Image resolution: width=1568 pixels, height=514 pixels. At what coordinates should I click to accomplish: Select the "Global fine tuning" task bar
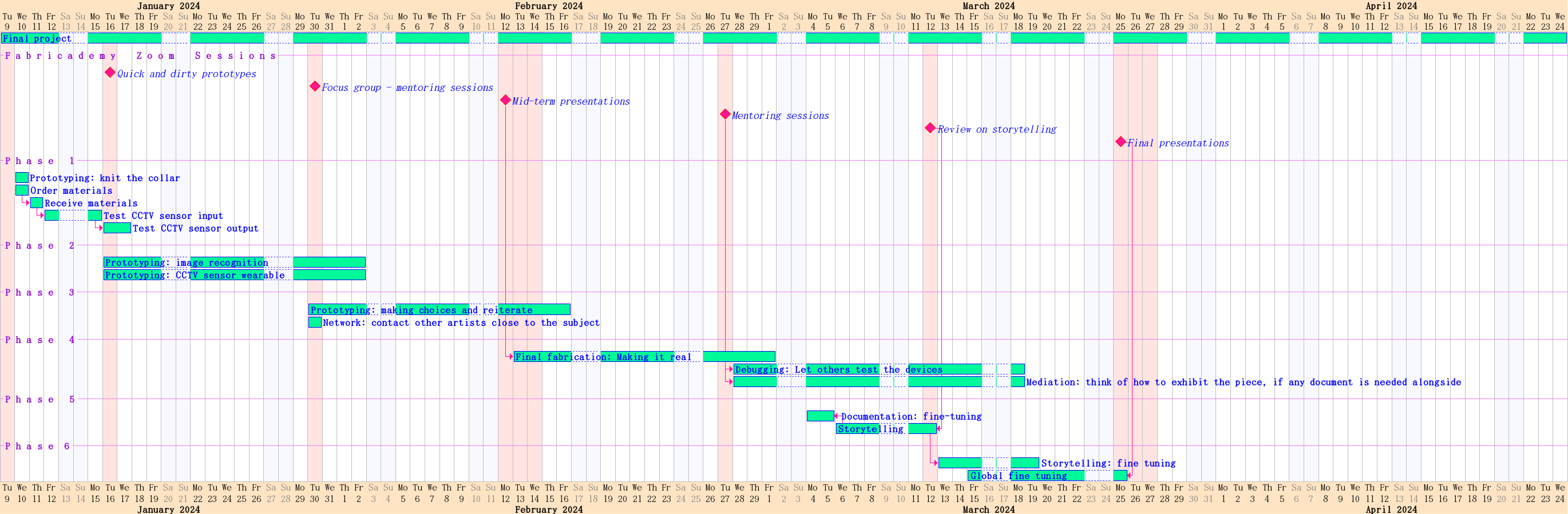point(1048,476)
